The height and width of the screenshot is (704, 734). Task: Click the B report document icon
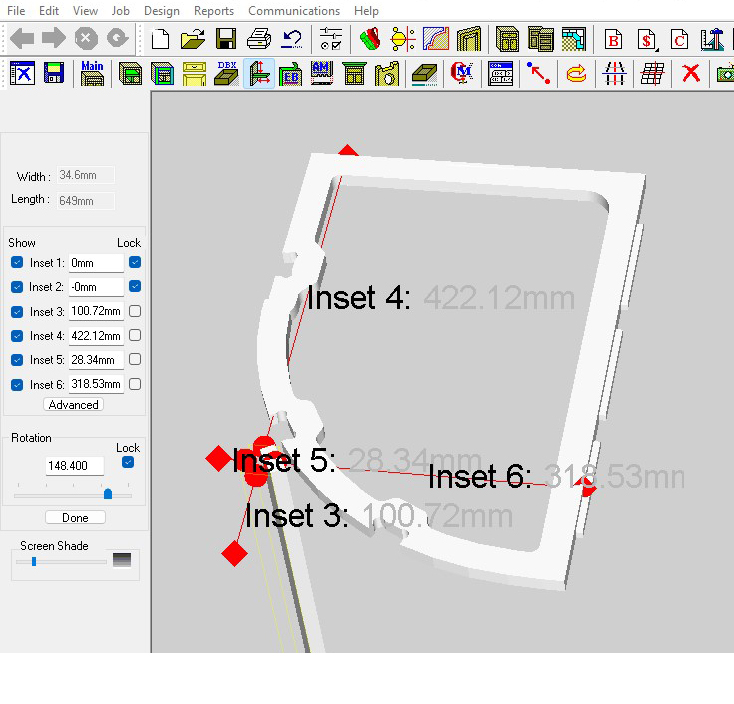(x=613, y=40)
